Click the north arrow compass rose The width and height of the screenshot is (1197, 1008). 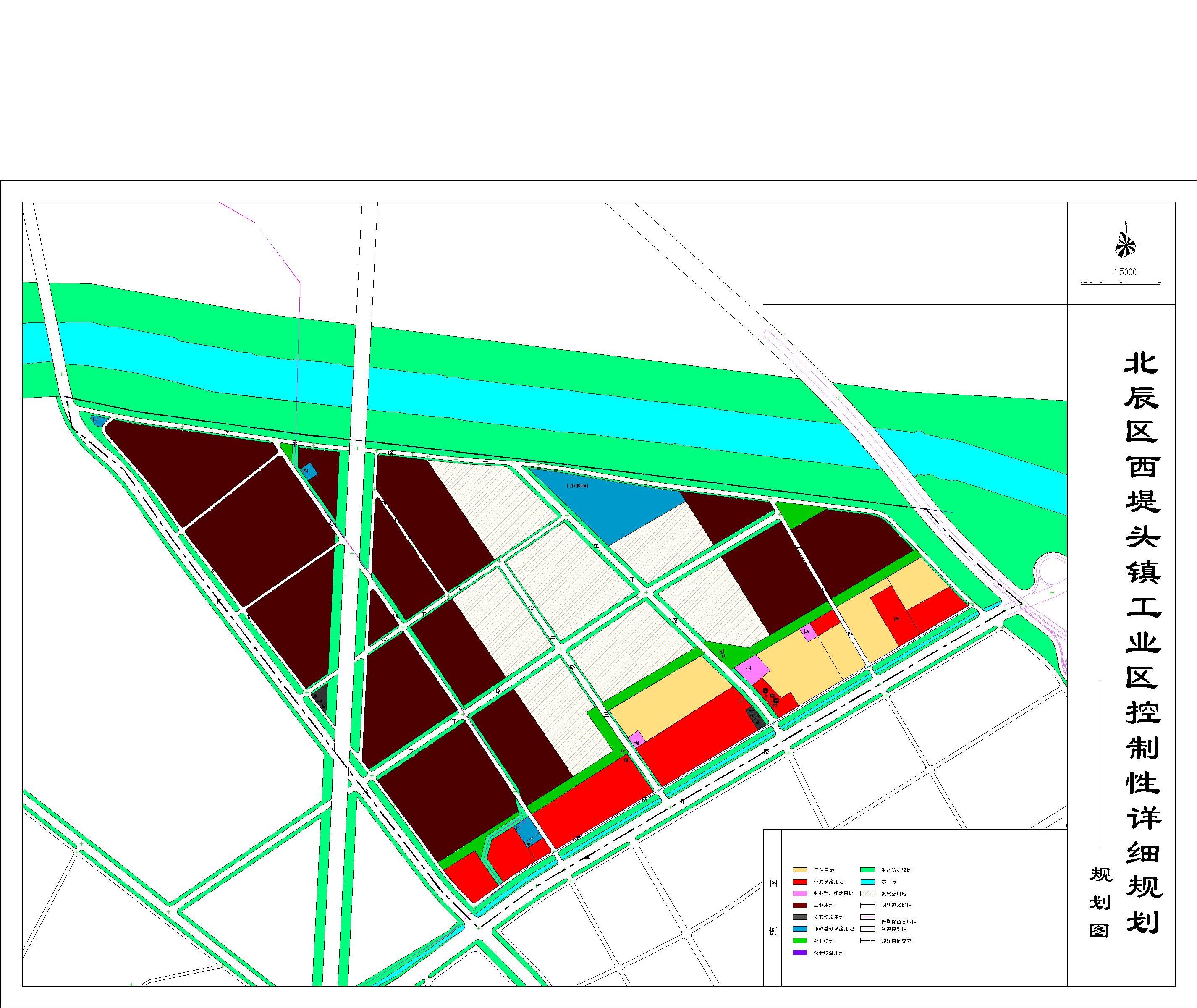tap(1126, 246)
